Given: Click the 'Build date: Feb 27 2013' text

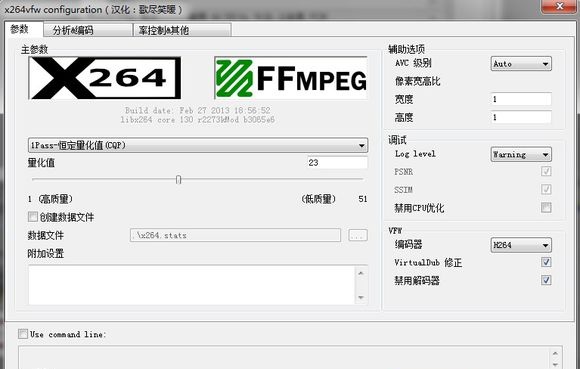Looking at the screenshot, I should point(198,110).
